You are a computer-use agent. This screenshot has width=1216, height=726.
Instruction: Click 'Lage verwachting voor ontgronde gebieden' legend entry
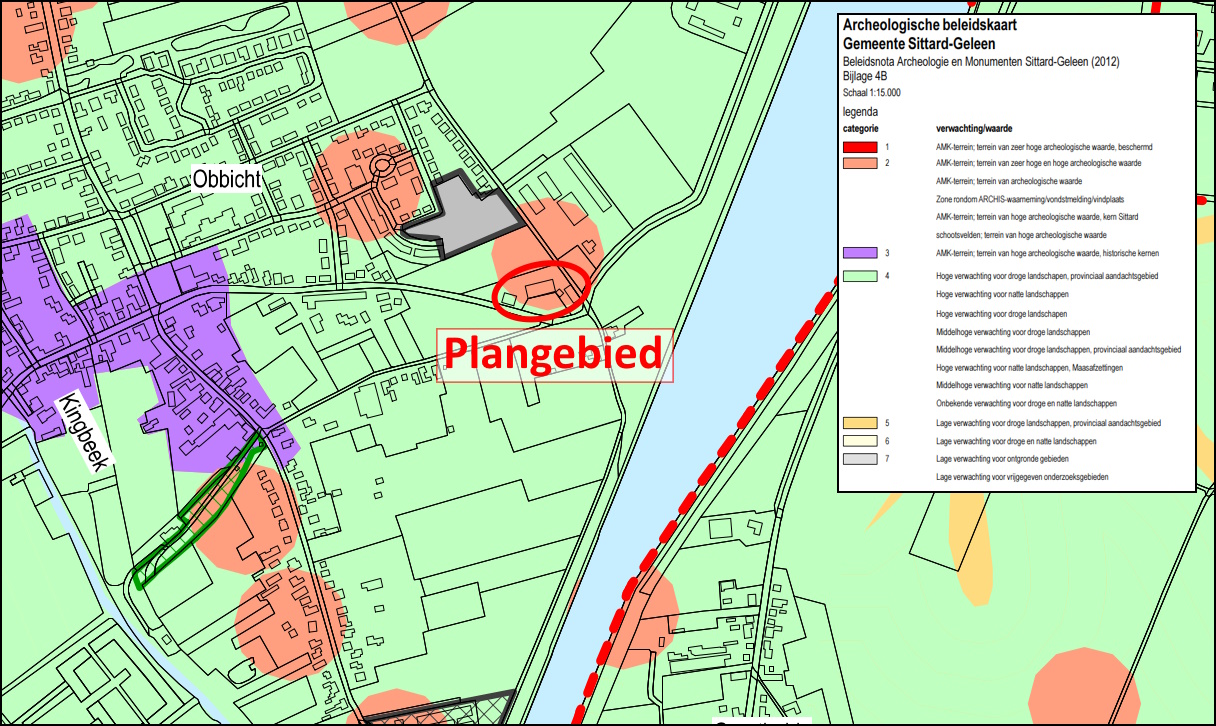(x=1002, y=459)
